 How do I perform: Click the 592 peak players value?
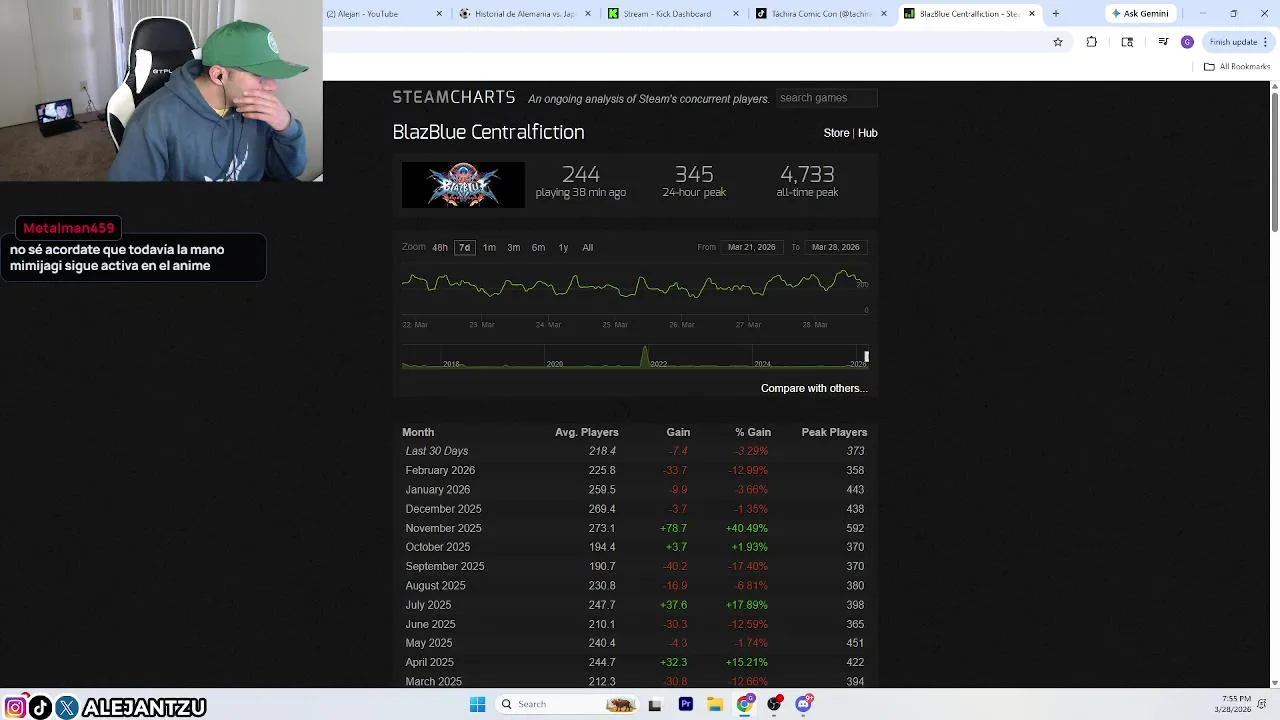point(855,528)
